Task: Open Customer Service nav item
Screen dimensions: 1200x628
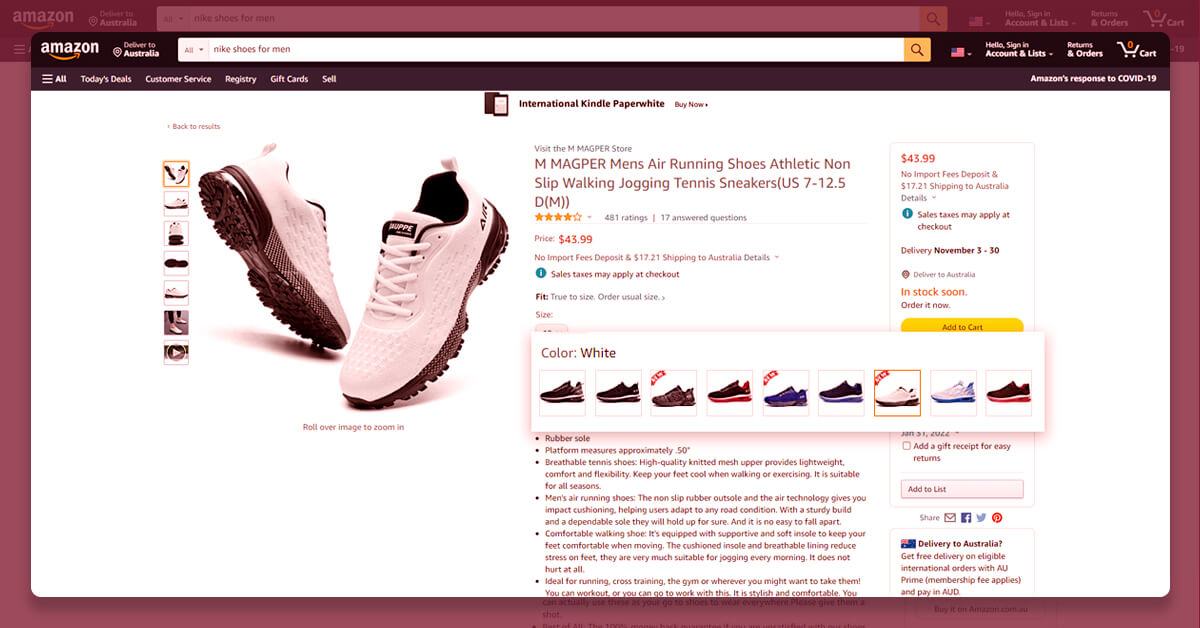Action: coord(178,79)
